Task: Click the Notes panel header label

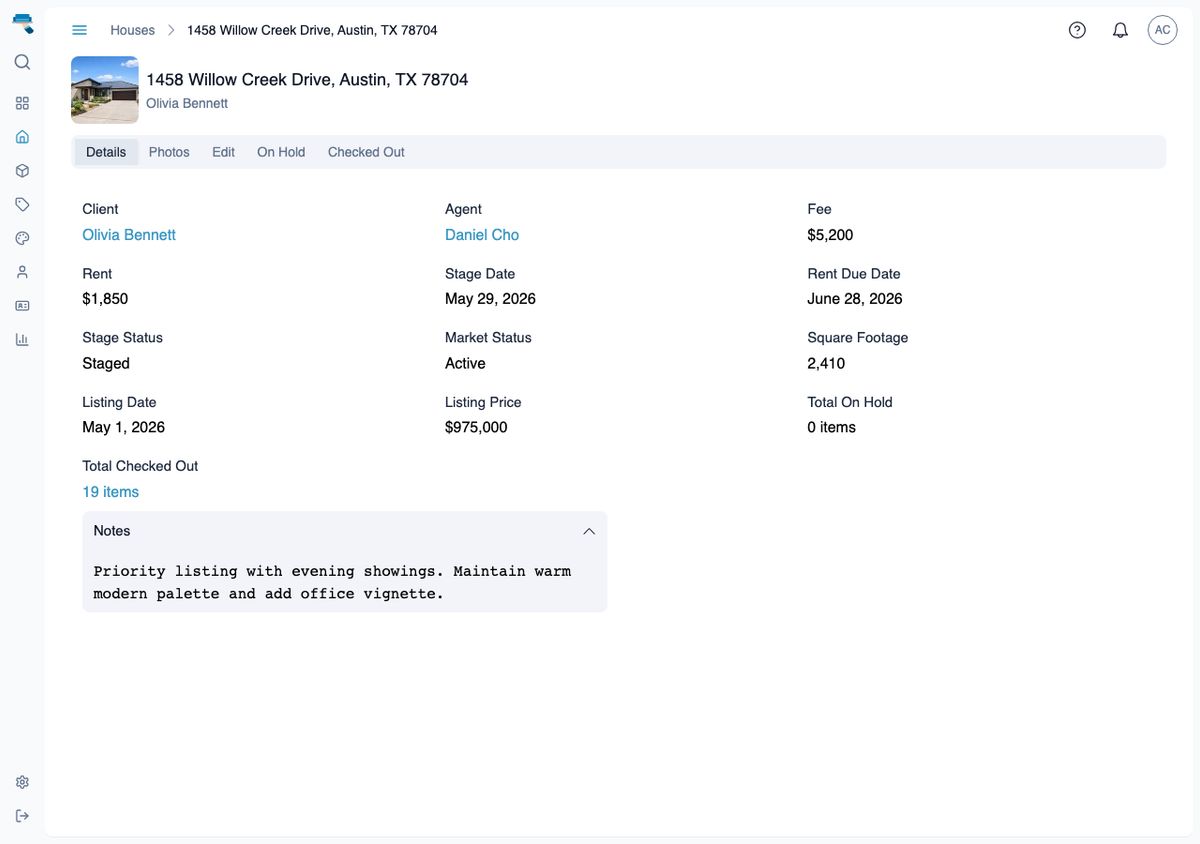Action: click(x=112, y=531)
